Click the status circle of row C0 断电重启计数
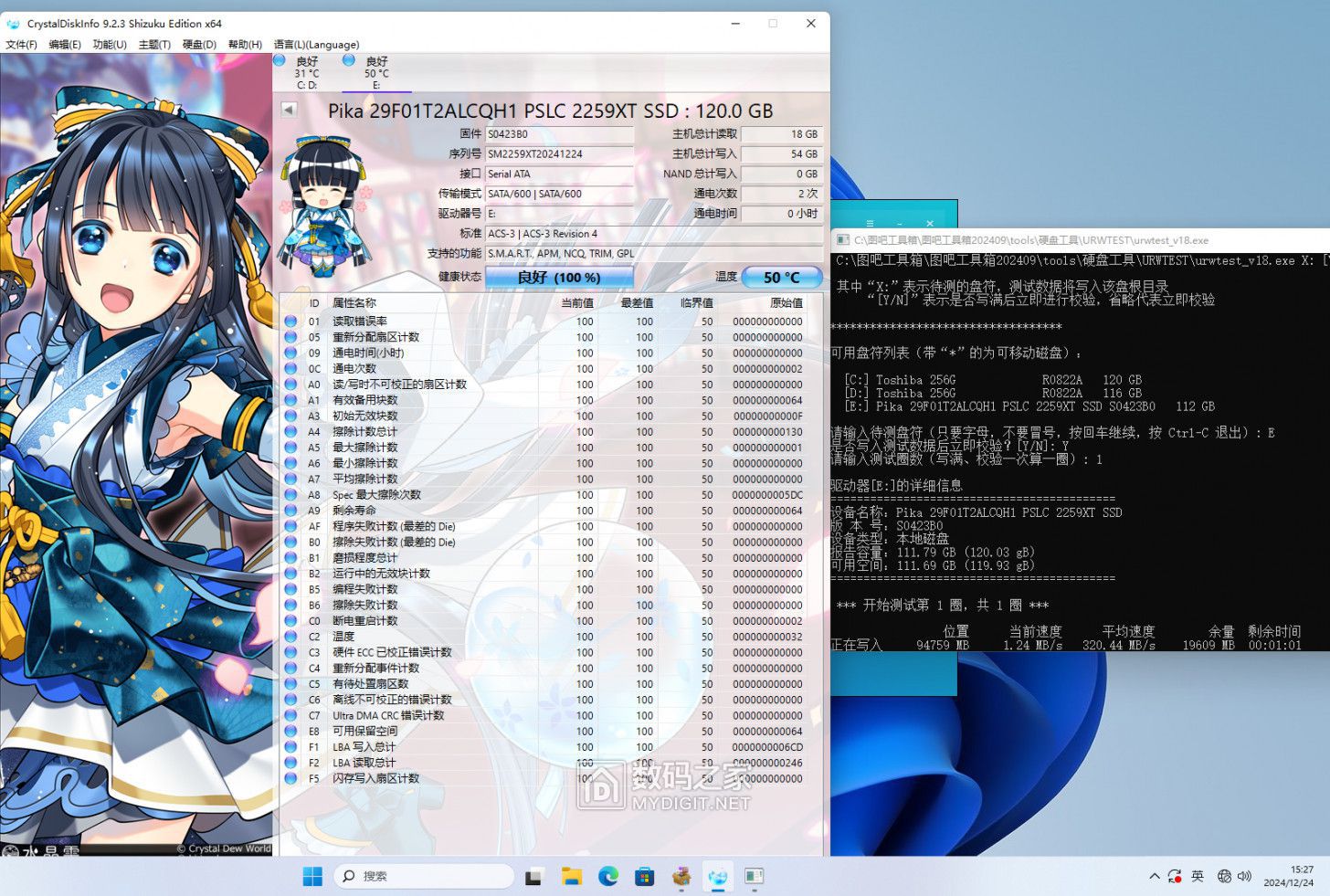Screen dimensions: 1330x896 (290, 621)
